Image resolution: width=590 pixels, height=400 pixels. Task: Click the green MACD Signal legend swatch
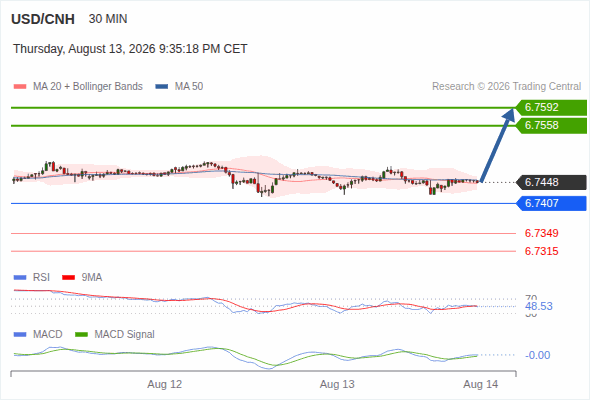pos(81,335)
